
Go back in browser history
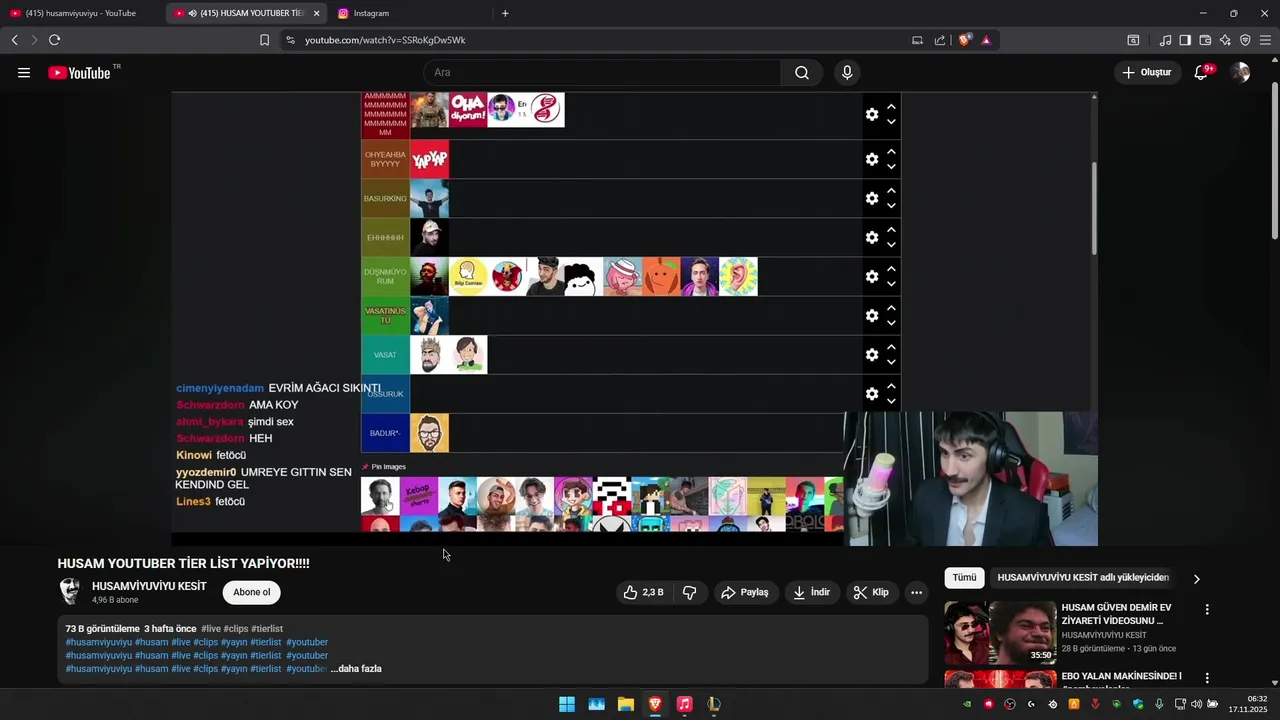[x=14, y=40]
